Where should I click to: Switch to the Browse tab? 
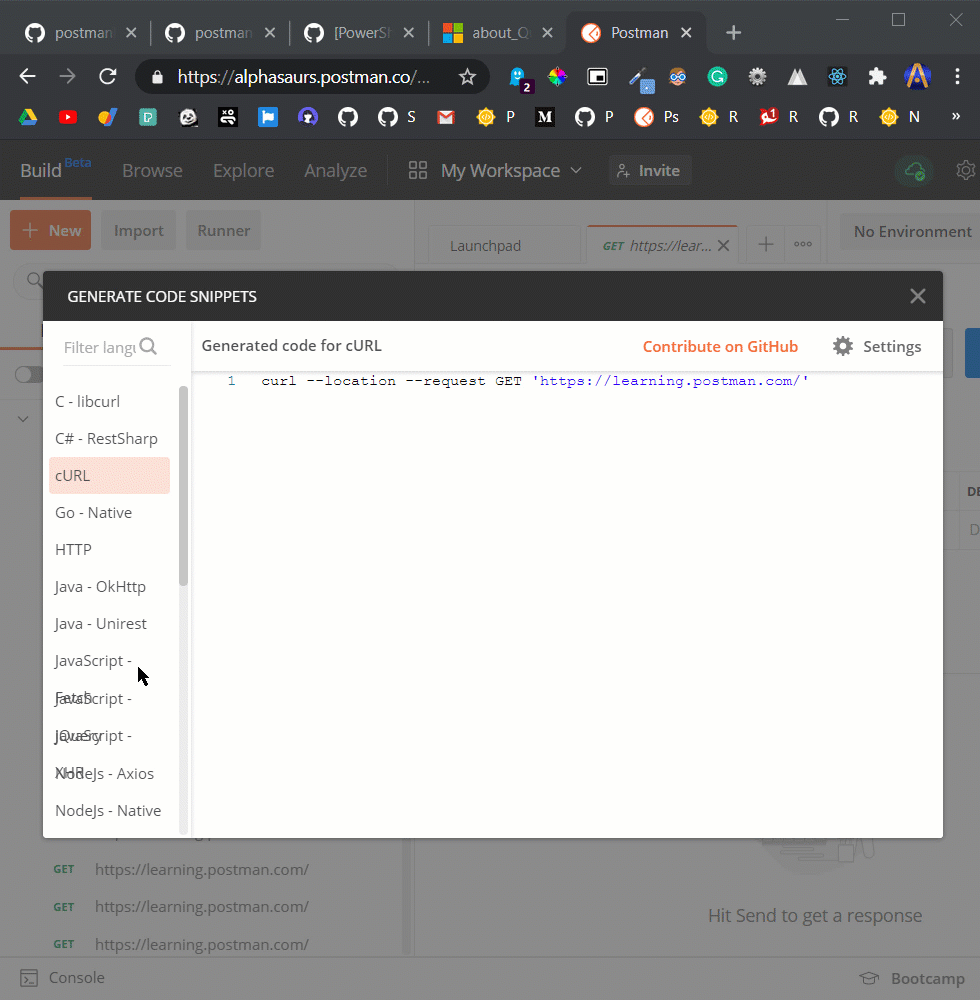tap(152, 170)
